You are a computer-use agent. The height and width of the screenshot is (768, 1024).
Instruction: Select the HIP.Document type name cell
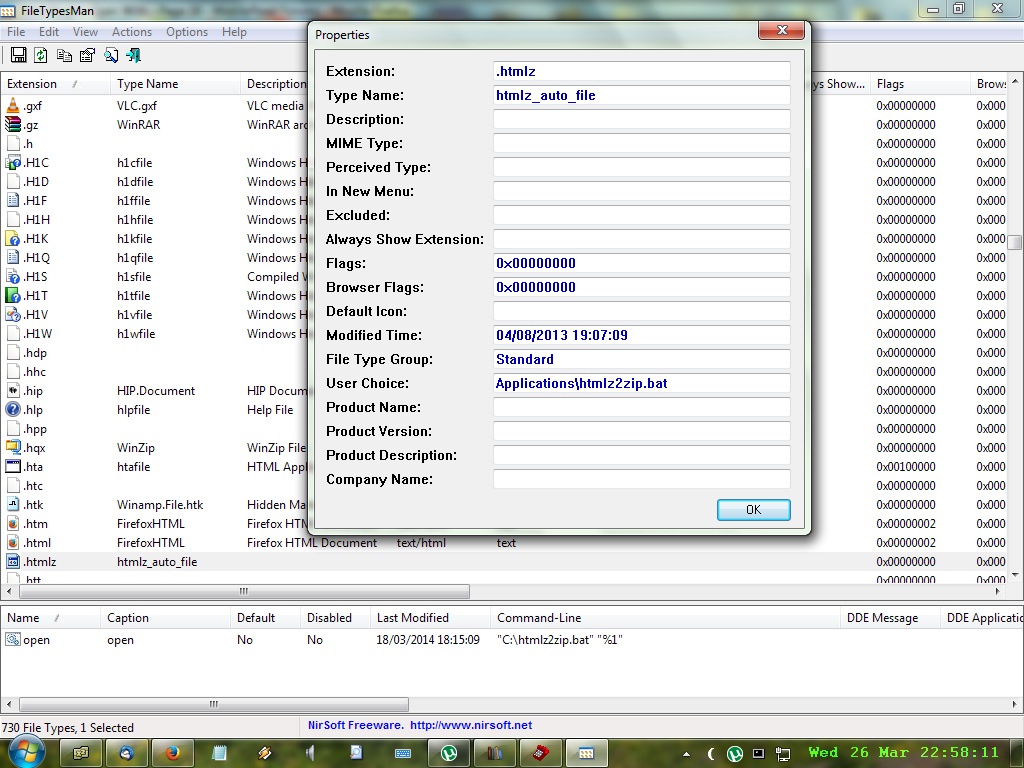click(x=155, y=391)
